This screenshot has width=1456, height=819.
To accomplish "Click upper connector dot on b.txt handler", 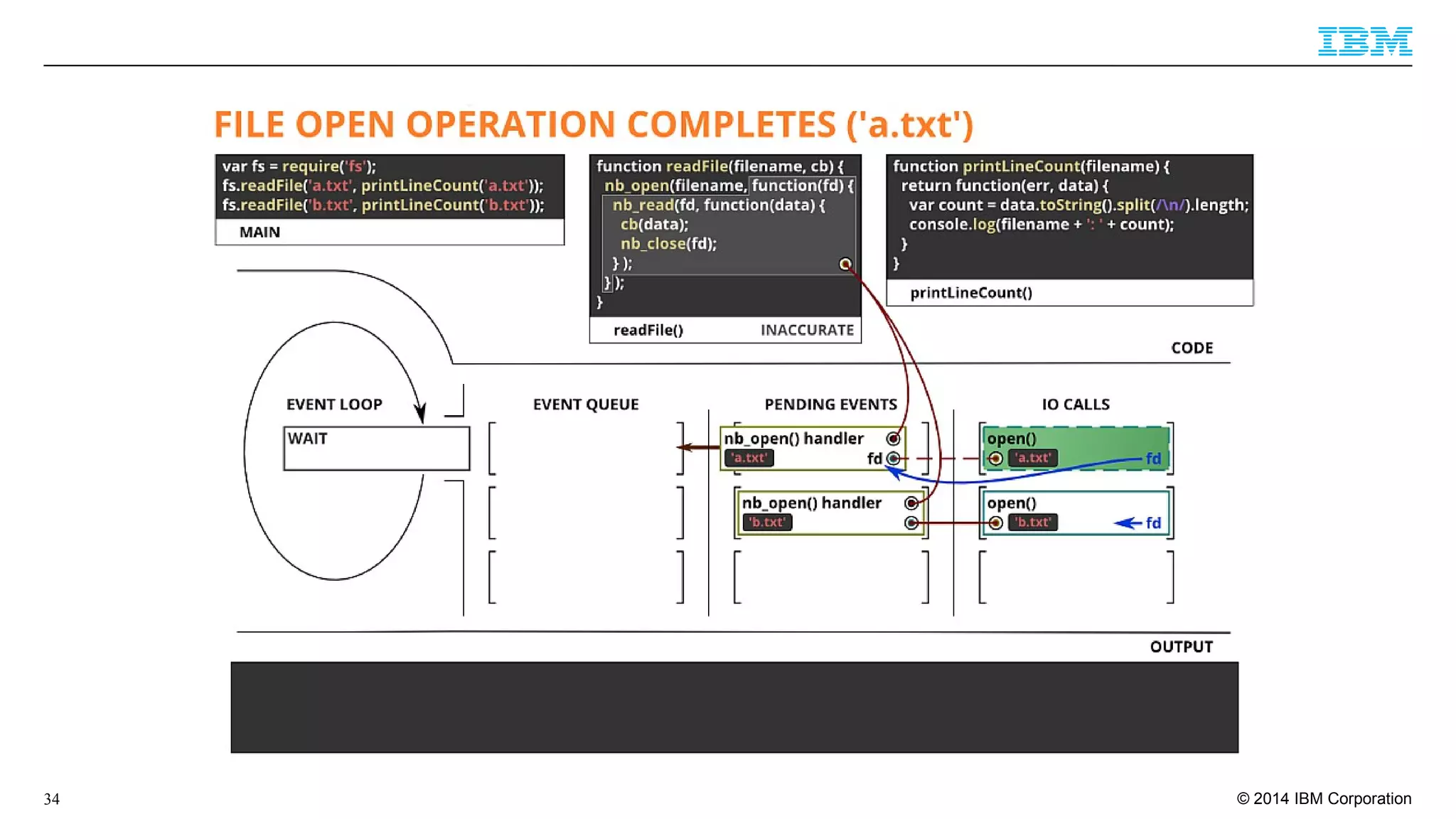I will pos(911,503).
